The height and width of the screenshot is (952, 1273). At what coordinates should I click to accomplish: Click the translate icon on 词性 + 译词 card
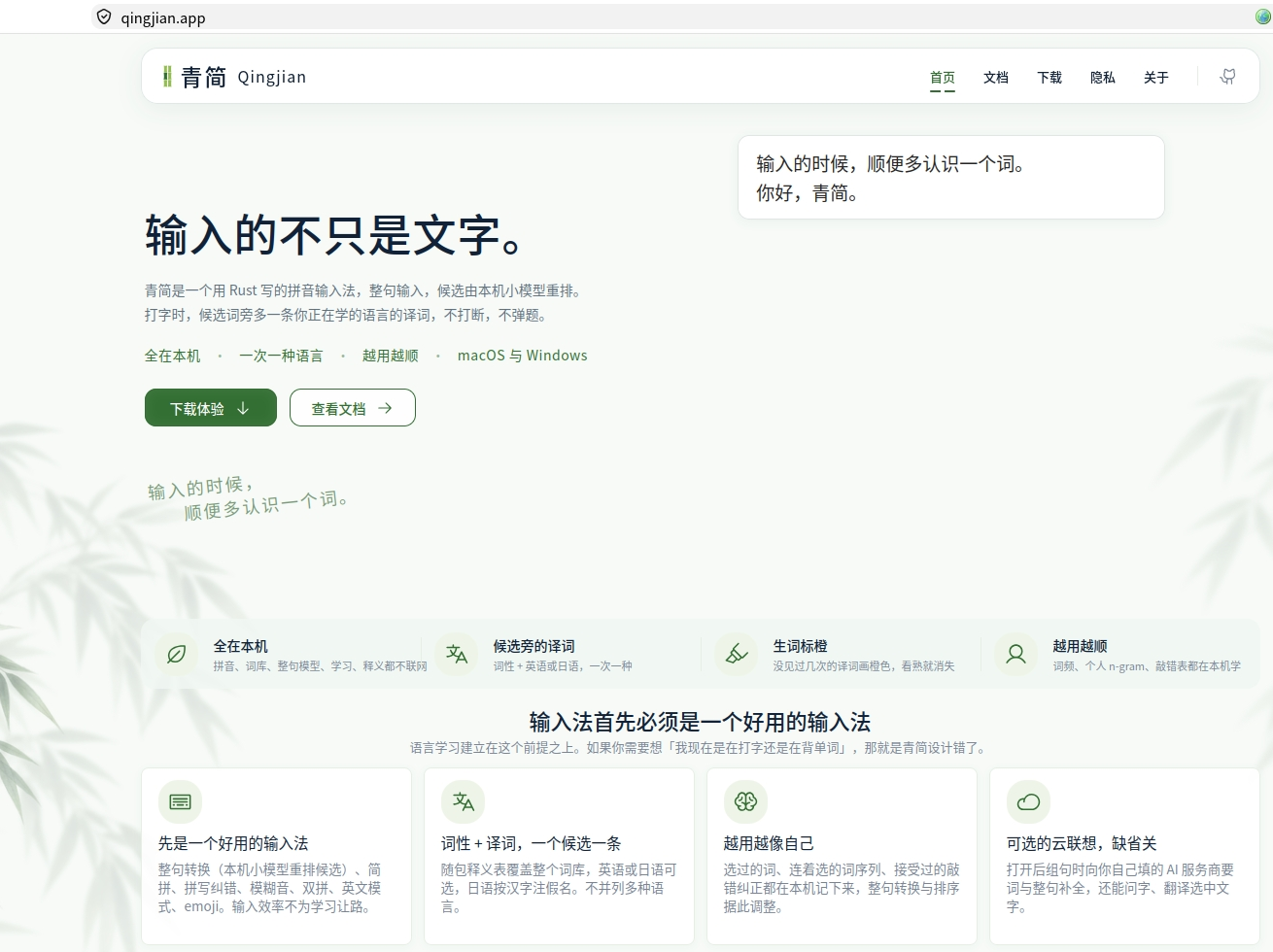pyautogui.click(x=463, y=801)
